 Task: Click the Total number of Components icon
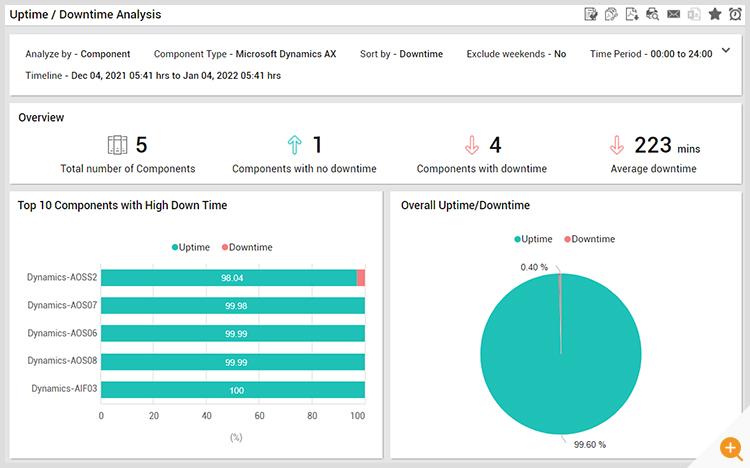click(117, 145)
